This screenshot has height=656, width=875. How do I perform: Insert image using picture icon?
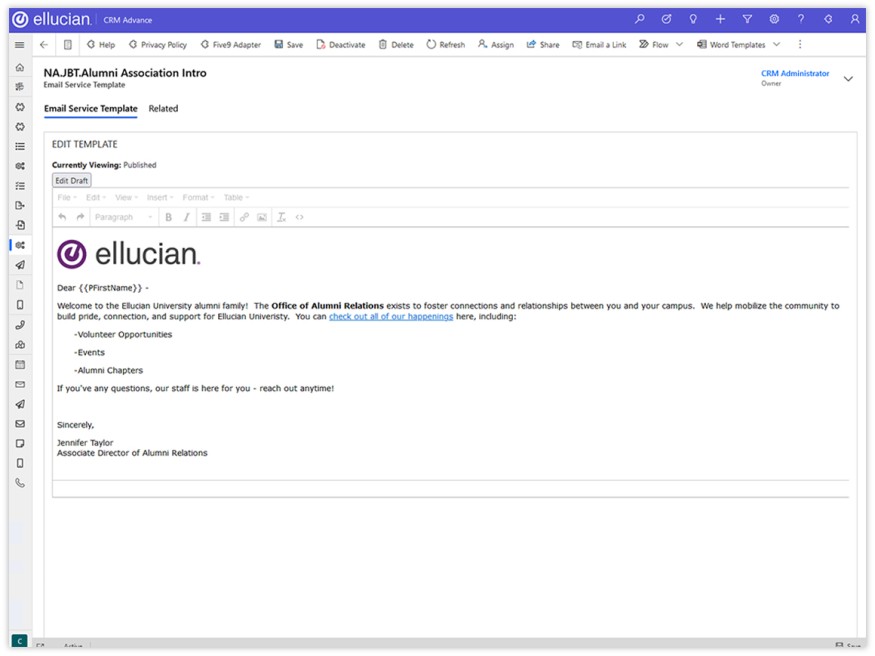(262, 217)
